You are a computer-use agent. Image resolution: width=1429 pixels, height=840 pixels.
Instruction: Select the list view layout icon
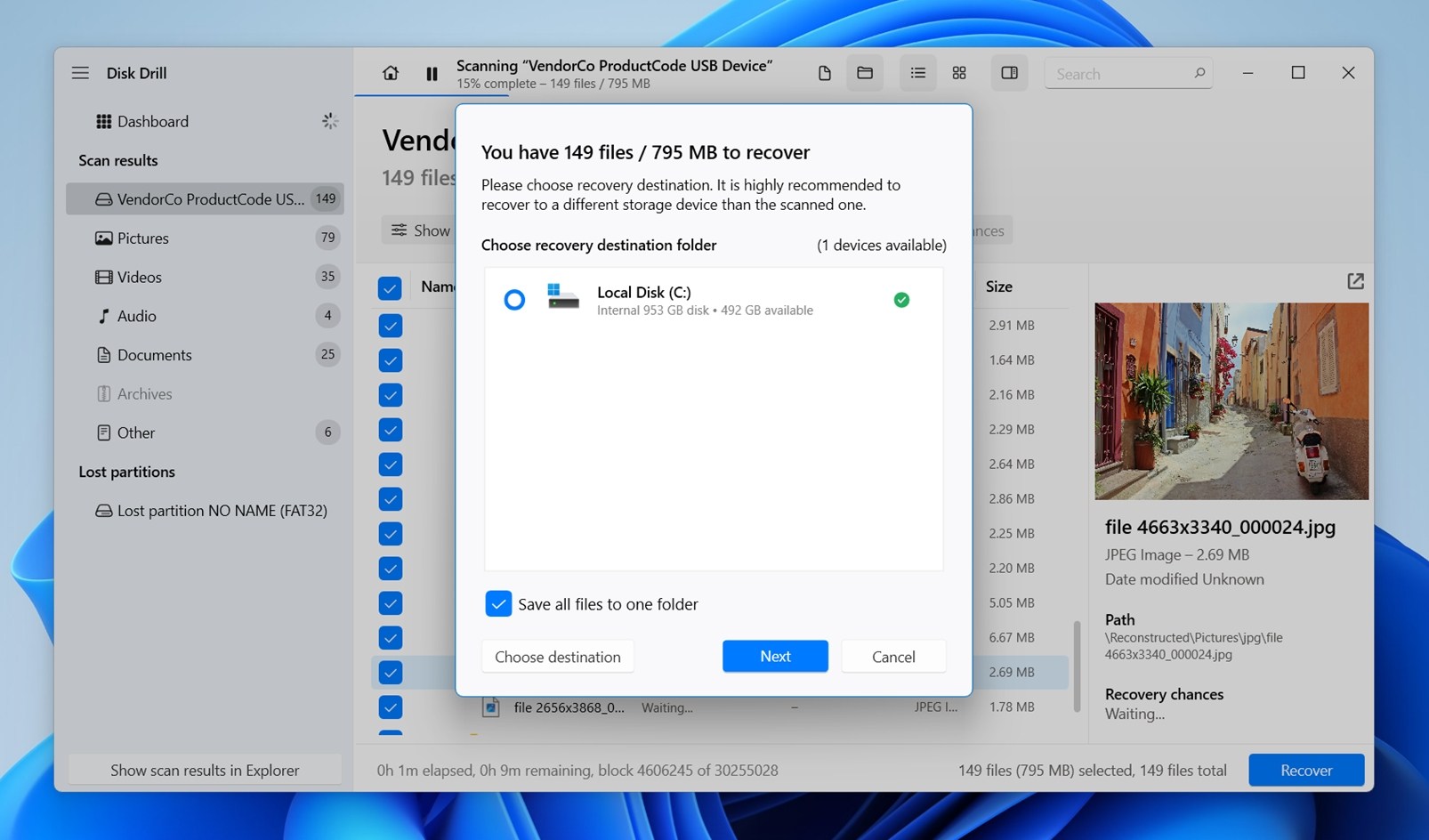(x=917, y=73)
